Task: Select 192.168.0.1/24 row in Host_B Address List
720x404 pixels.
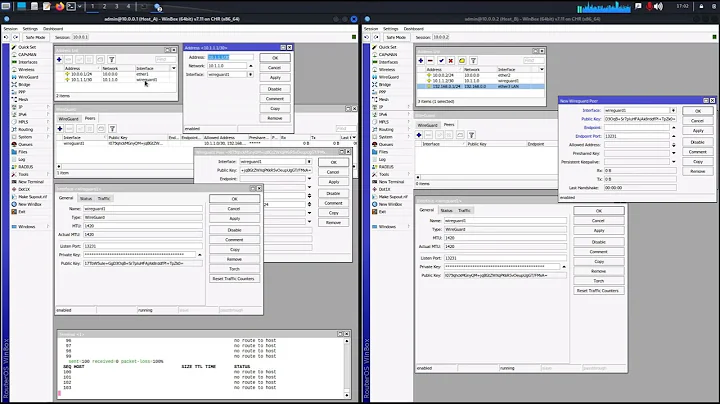Action: [x=480, y=86]
